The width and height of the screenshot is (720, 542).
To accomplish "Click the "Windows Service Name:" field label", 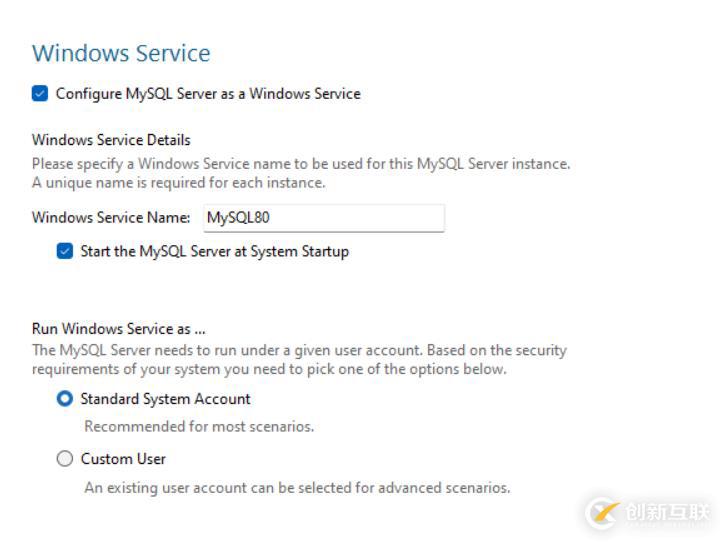I will pos(111,218).
